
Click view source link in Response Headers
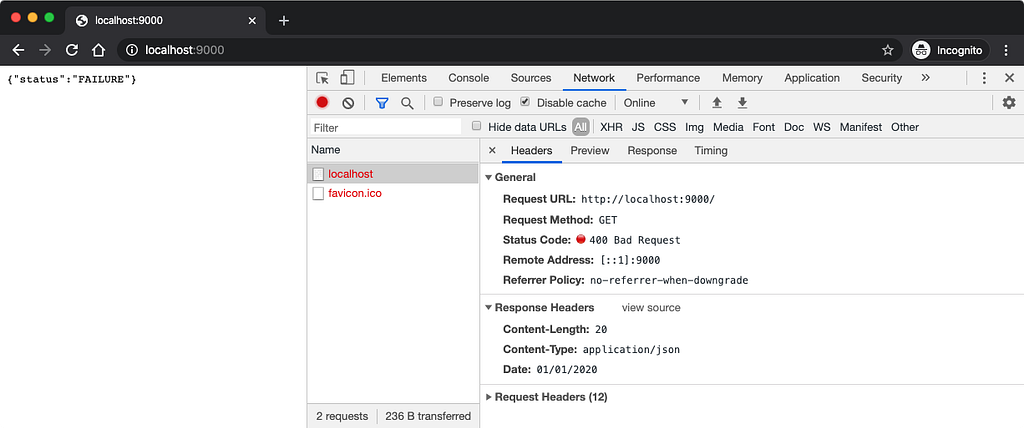(x=651, y=307)
